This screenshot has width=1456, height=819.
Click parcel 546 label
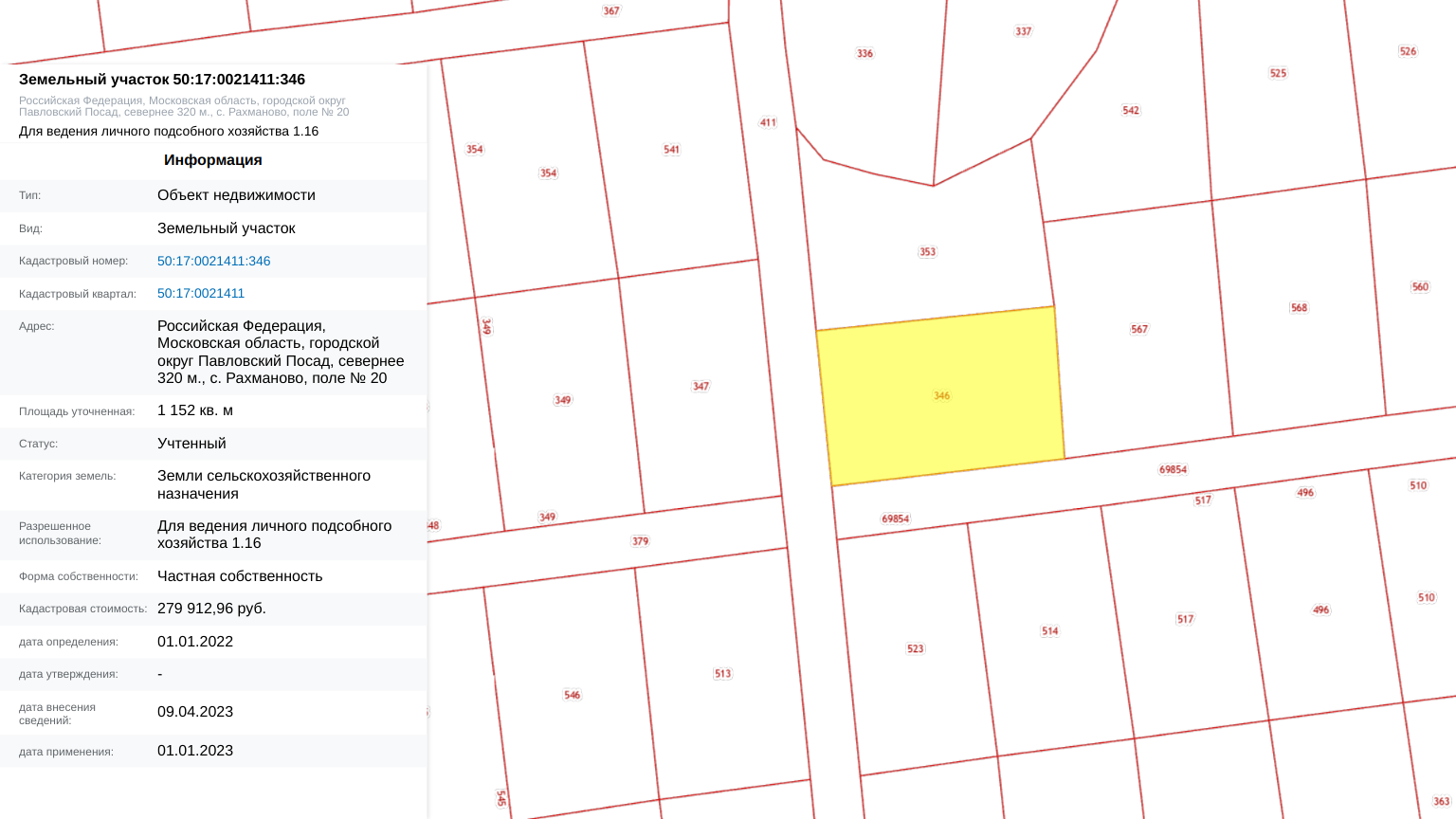[x=572, y=695]
